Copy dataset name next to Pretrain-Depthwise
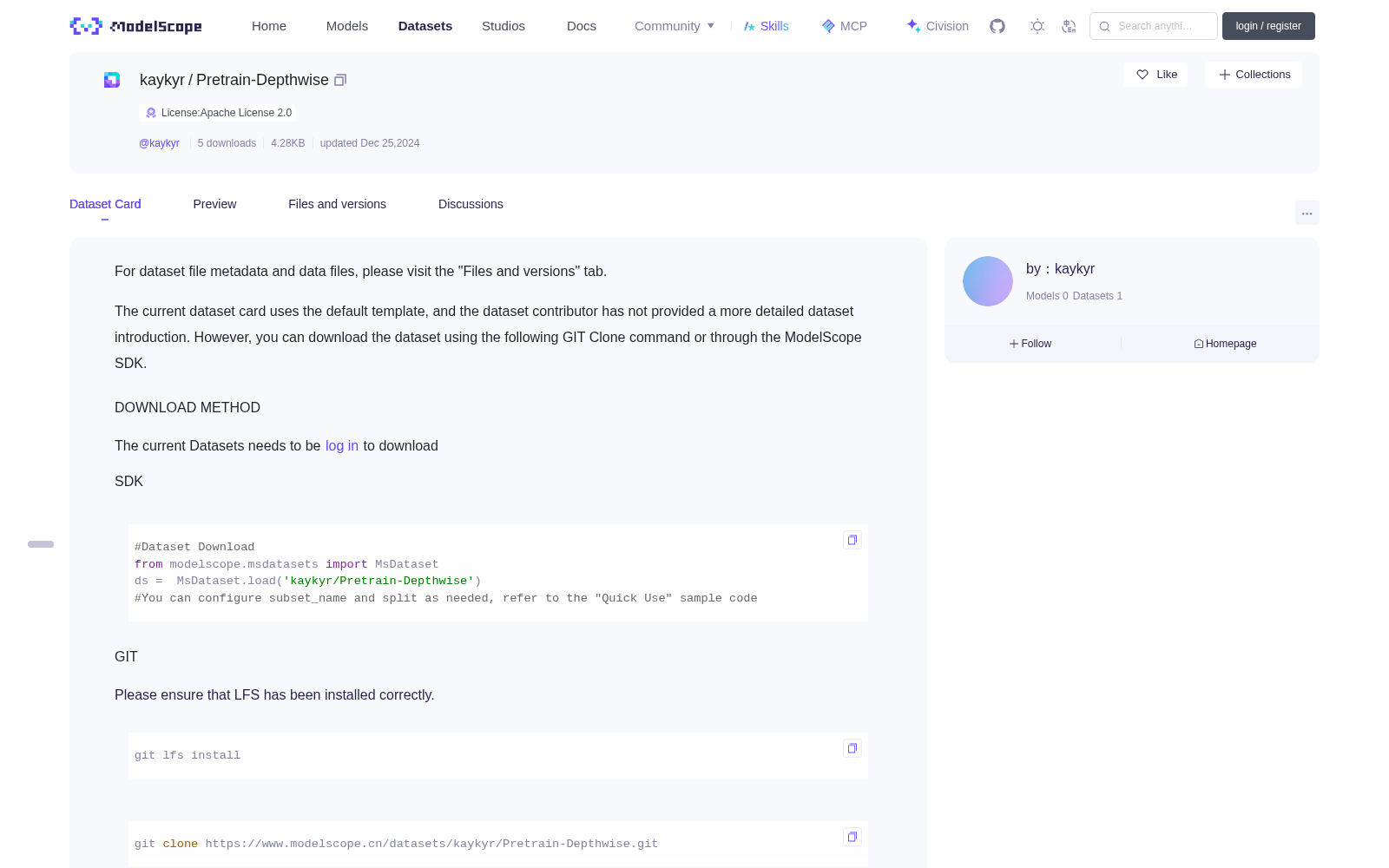The height and width of the screenshot is (868, 1389). point(340,80)
